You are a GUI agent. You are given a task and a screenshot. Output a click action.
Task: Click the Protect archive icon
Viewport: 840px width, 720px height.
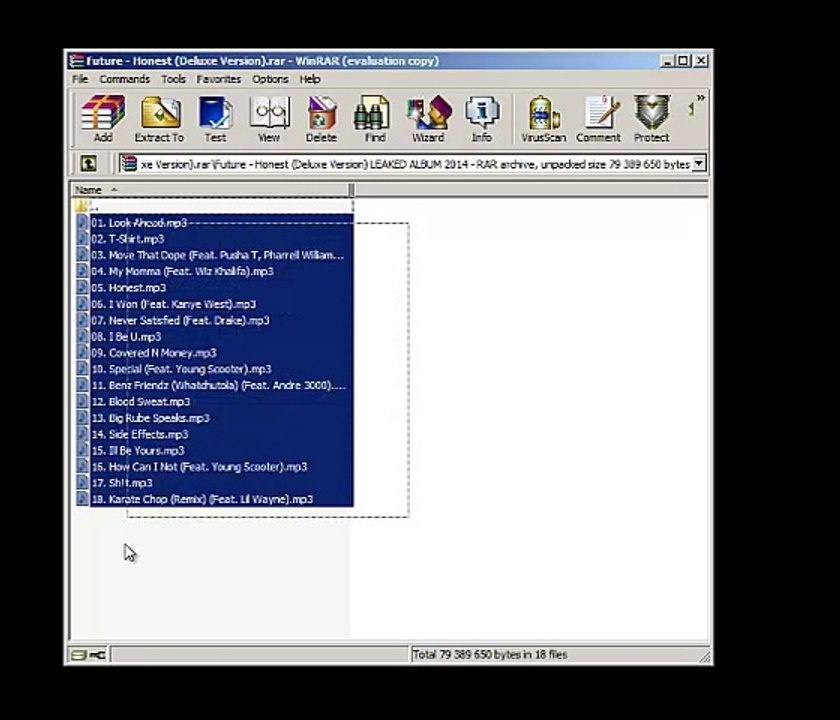point(651,119)
